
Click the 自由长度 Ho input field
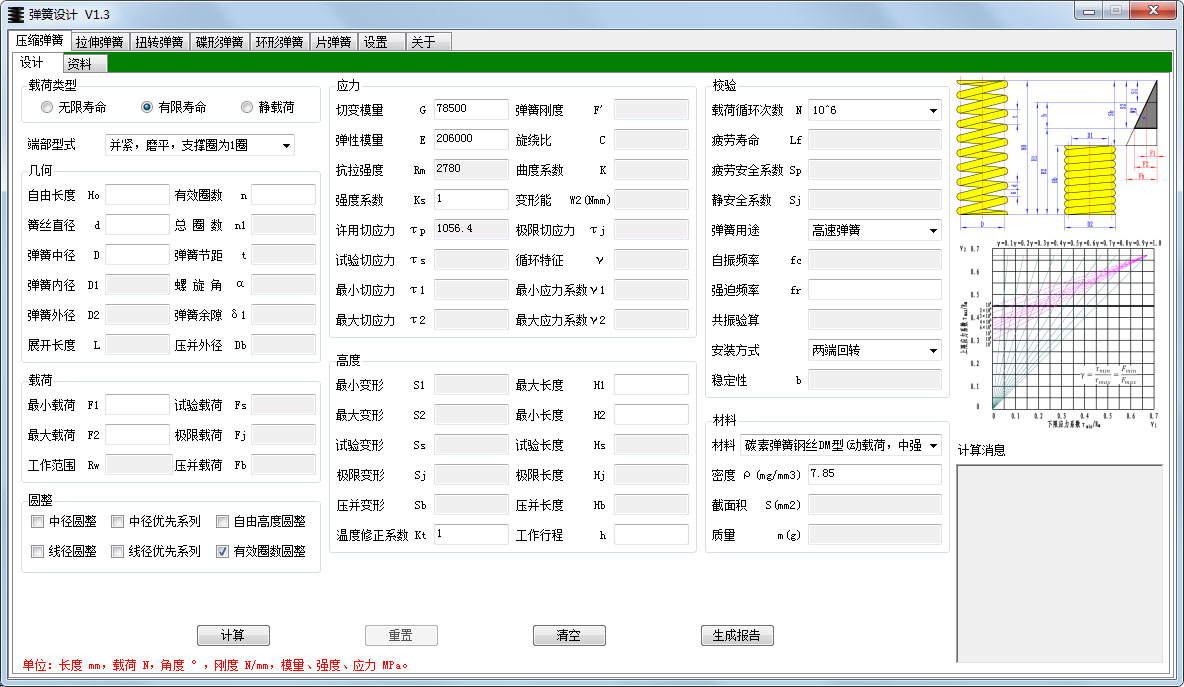137,195
